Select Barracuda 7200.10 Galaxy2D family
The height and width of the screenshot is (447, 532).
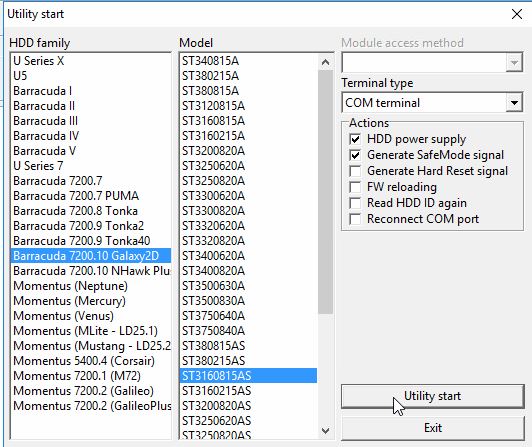91,256
